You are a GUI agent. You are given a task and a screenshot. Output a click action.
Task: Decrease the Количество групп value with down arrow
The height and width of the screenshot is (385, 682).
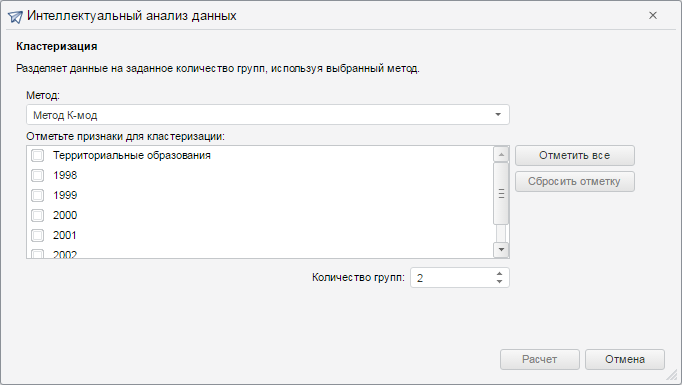coord(499,282)
